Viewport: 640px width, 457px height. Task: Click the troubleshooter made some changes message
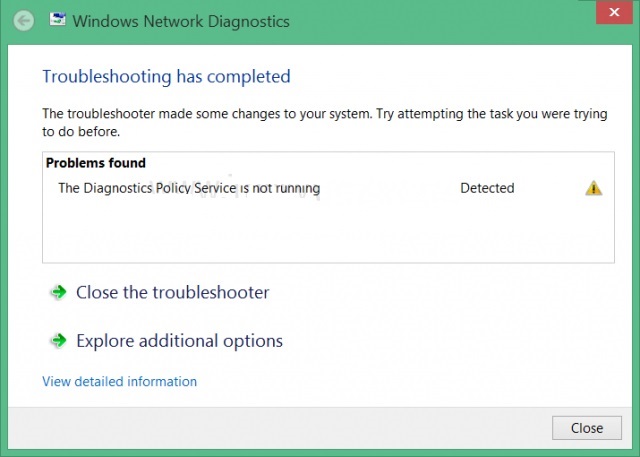[325, 122]
